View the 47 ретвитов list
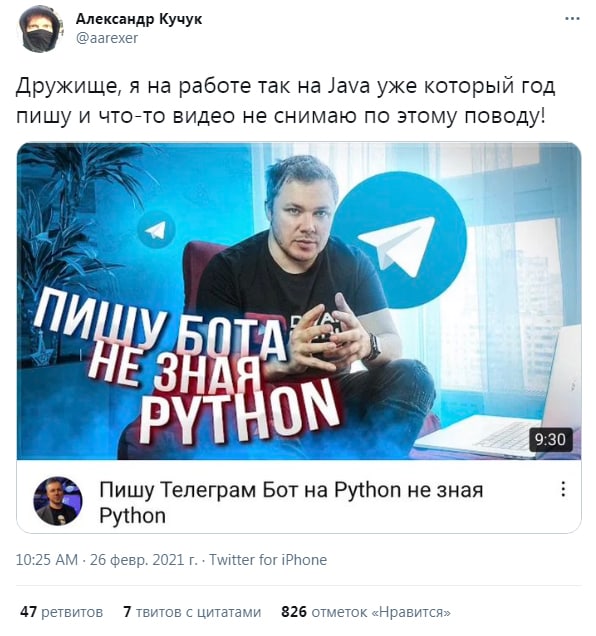This screenshot has width=596, height=636. click(x=61, y=612)
